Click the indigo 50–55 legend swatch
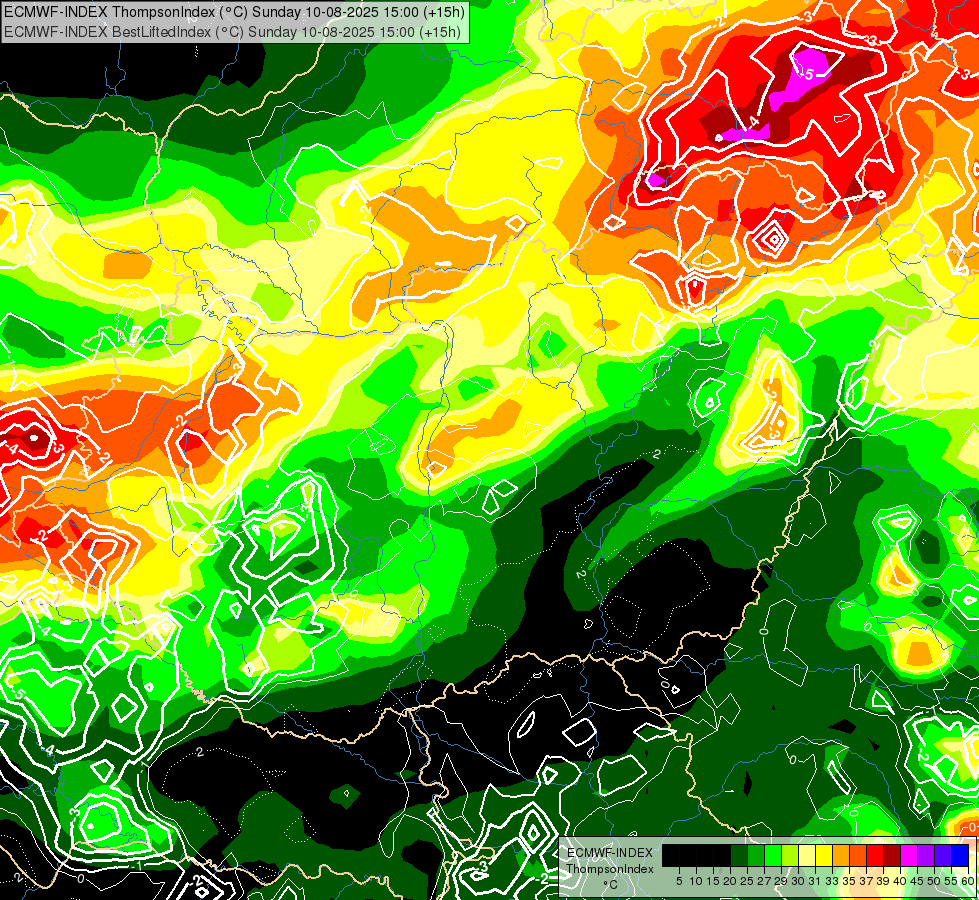979x900 pixels. [x=943, y=855]
